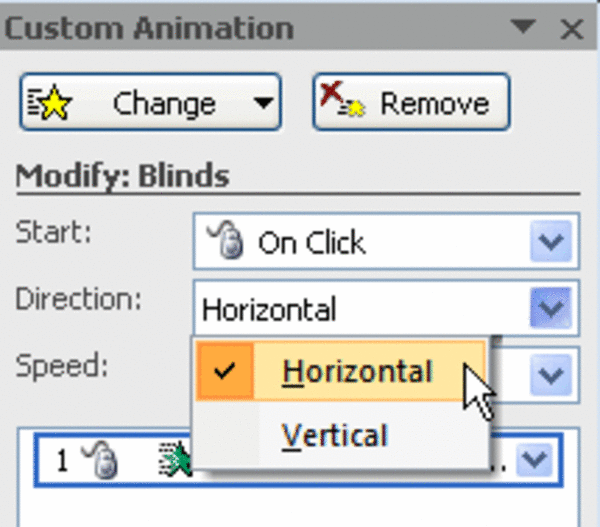600x527 pixels.
Task: Click the number 1 on the animation list item
Action: click(61, 461)
